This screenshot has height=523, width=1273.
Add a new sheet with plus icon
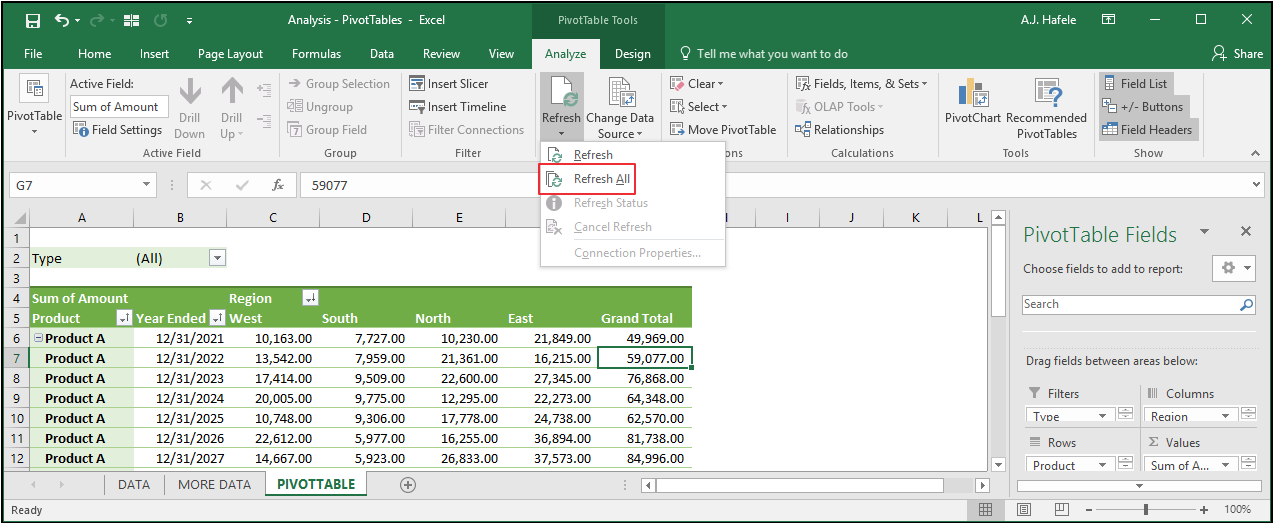[x=407, y=484]
